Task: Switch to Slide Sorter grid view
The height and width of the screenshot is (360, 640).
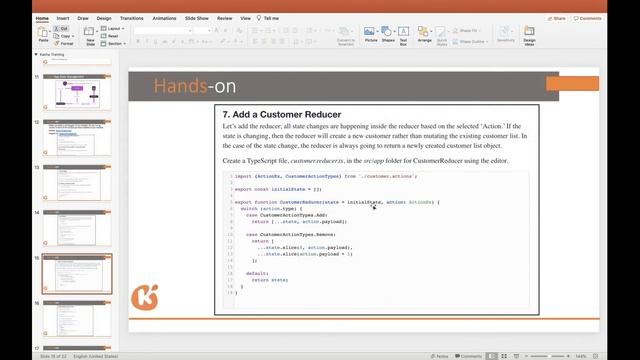Action: [504, 356]
